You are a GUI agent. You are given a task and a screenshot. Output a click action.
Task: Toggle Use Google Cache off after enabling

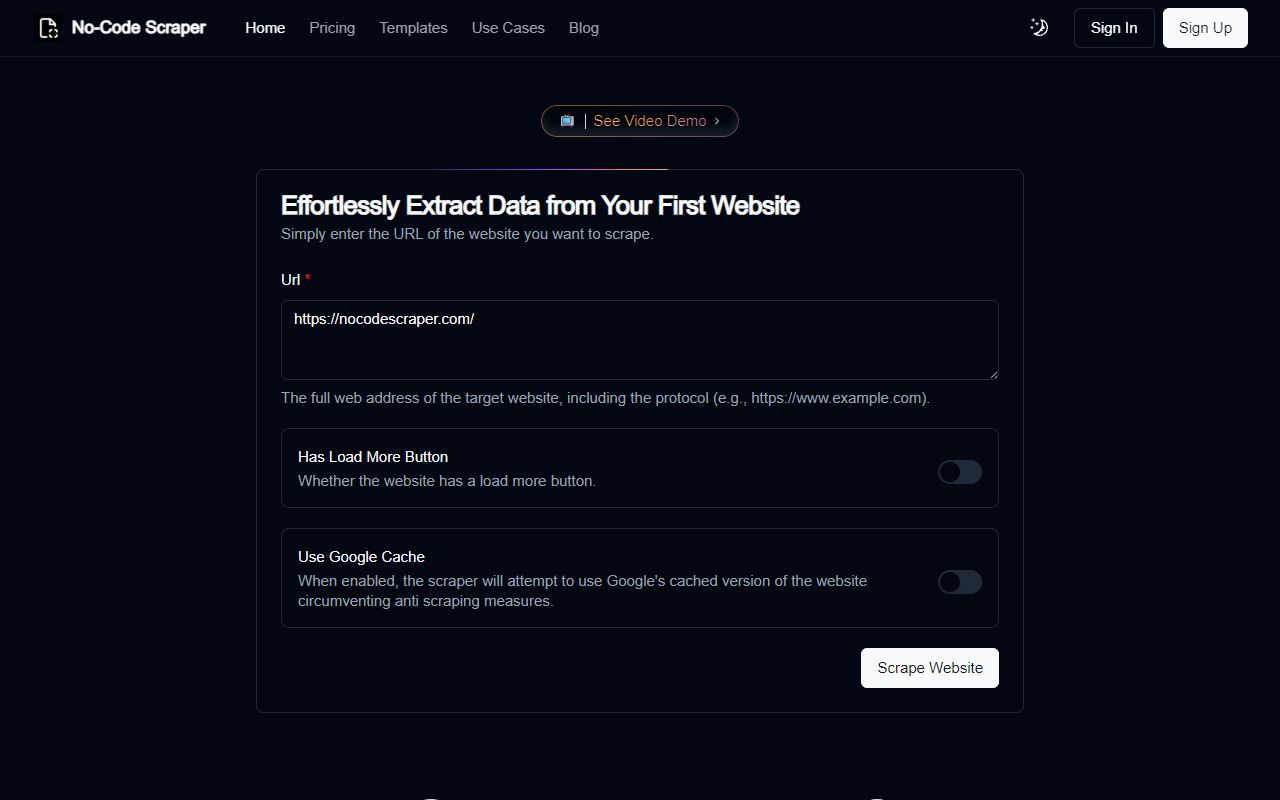point(959,582)
